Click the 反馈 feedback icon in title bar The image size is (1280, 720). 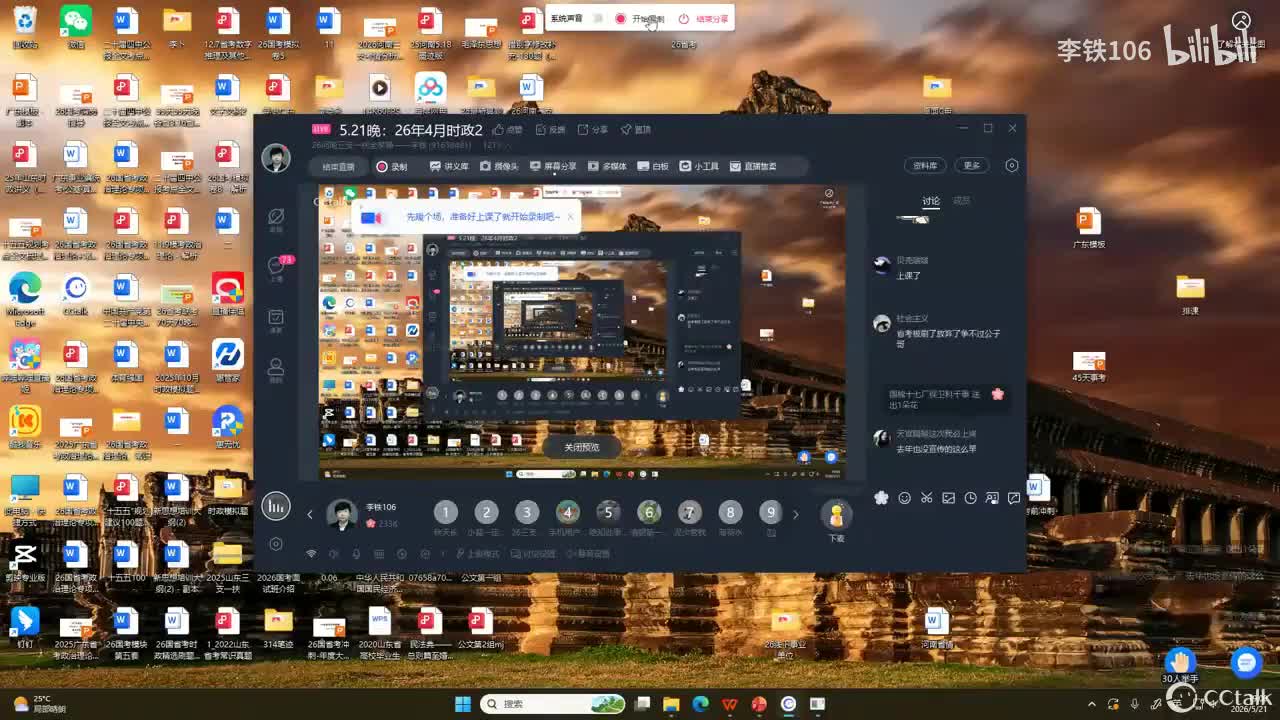(551, 130)
